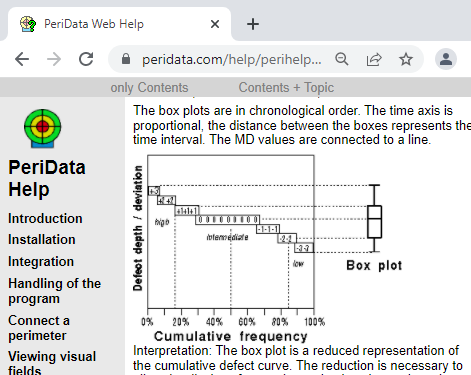Bookmark this page with star icon
This screenshot has height=375, width=471.
tap(406, 59)
